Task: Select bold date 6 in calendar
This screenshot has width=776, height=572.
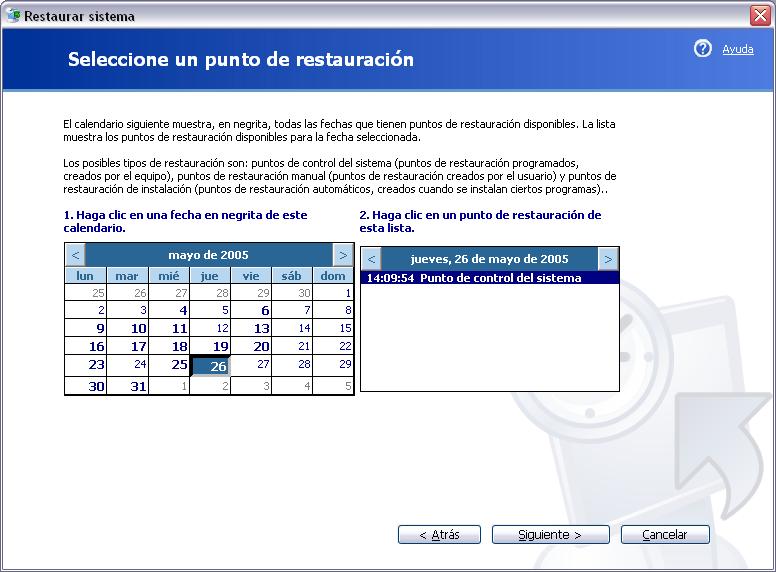Action: [x=251, y=310]
